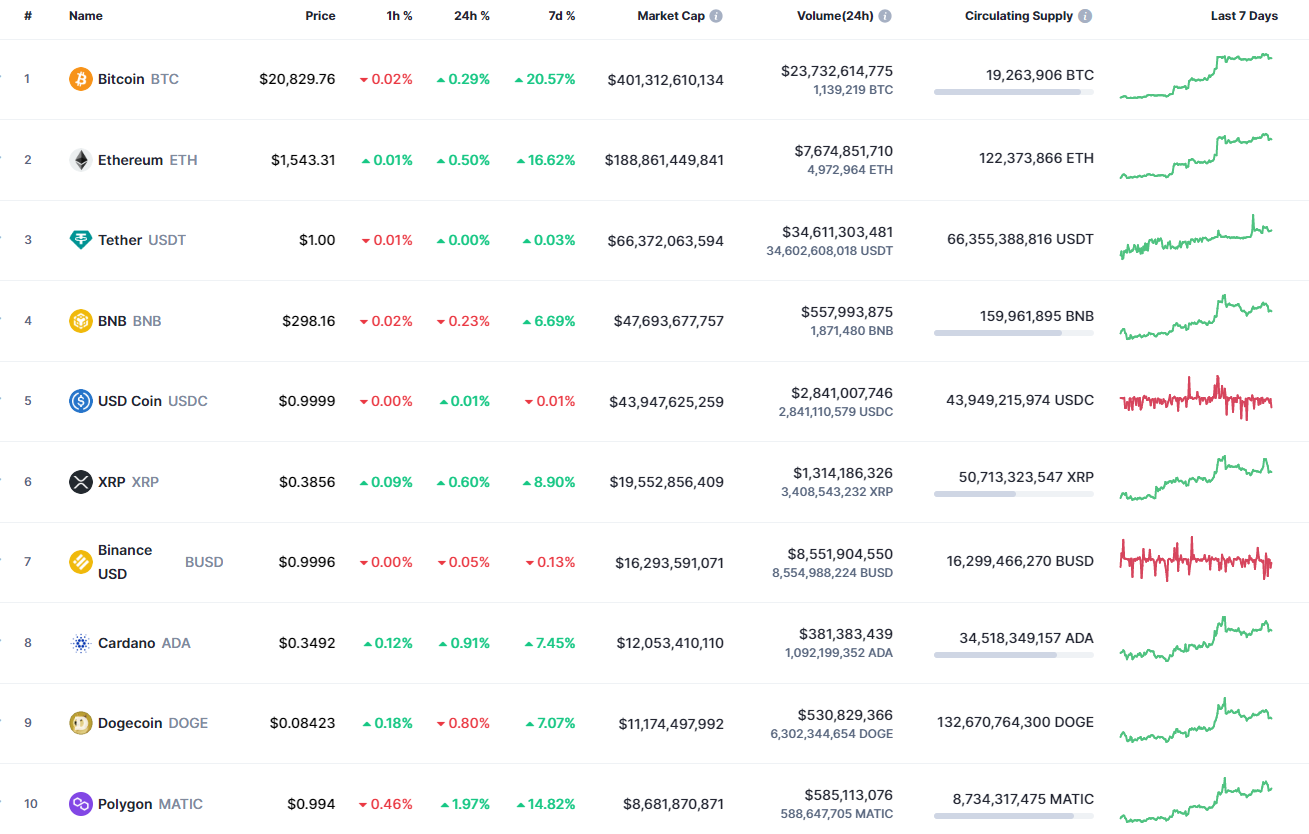
Task: Open the Market Cap info tooltip
Action: 716,15
